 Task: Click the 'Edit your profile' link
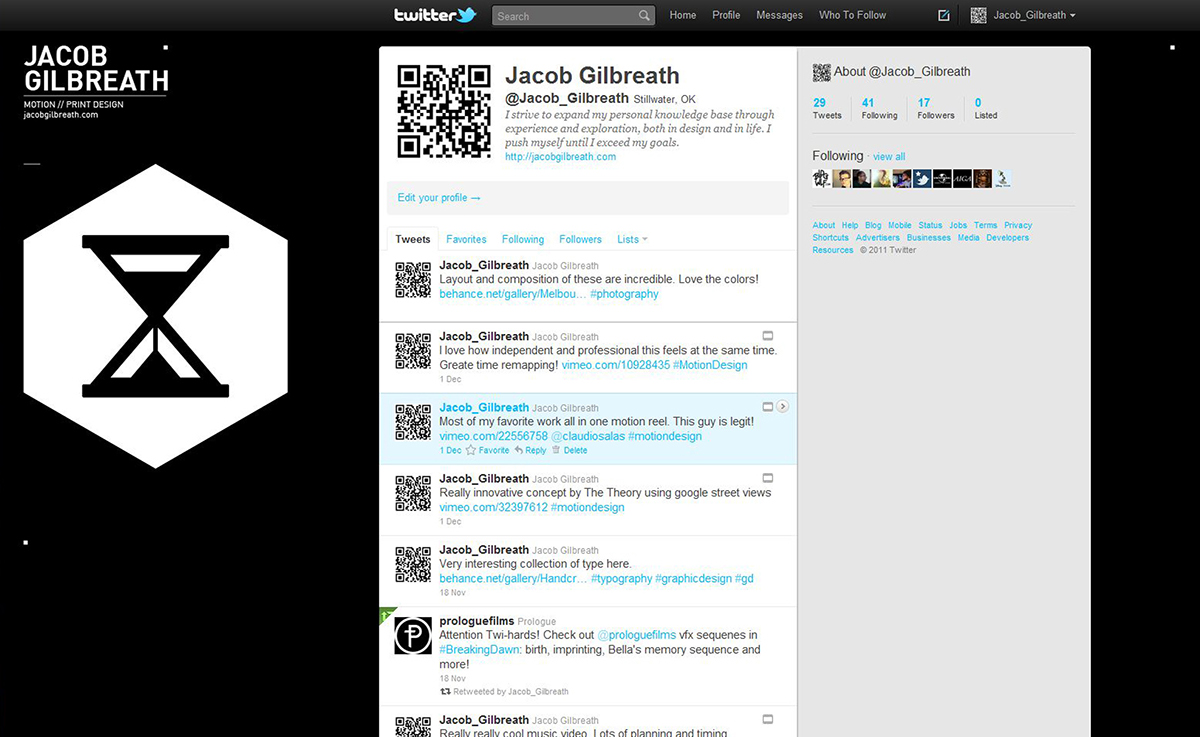coord(439,198)
